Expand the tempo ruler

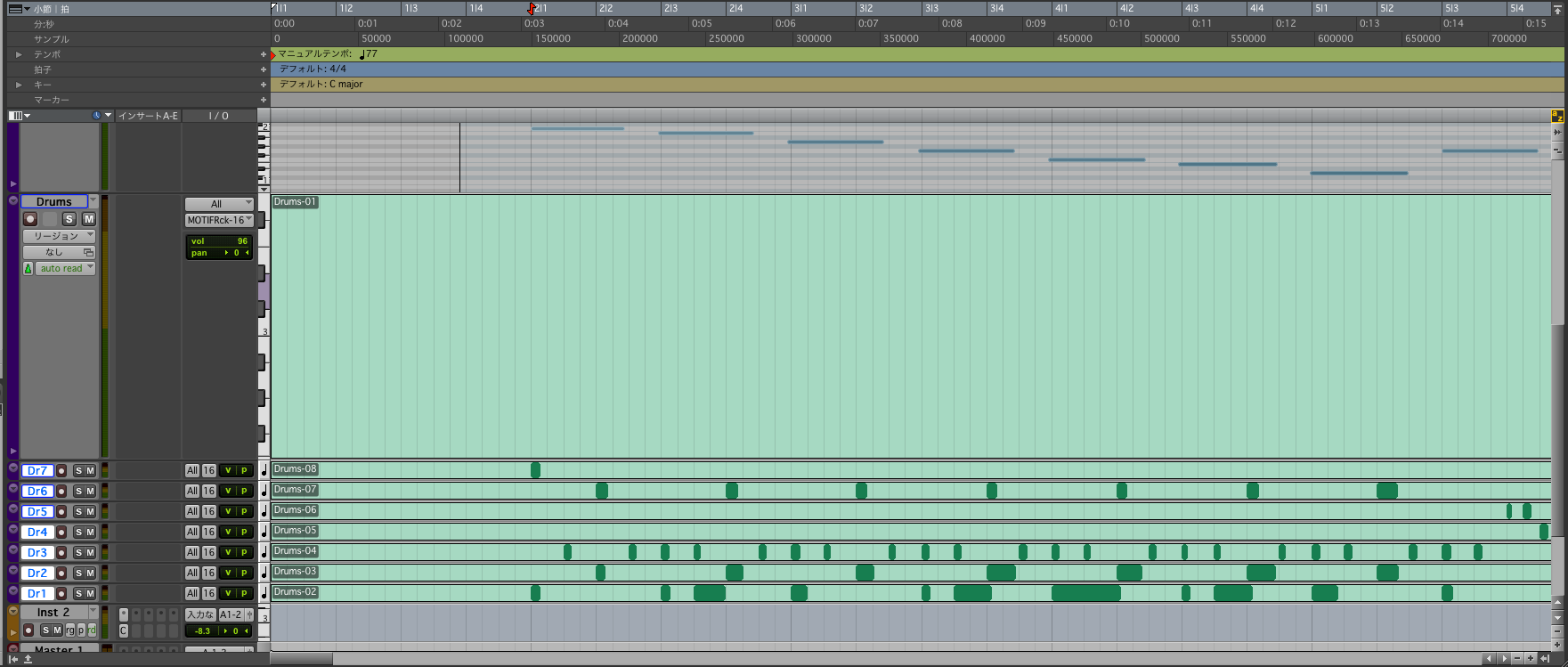(19, 54)
